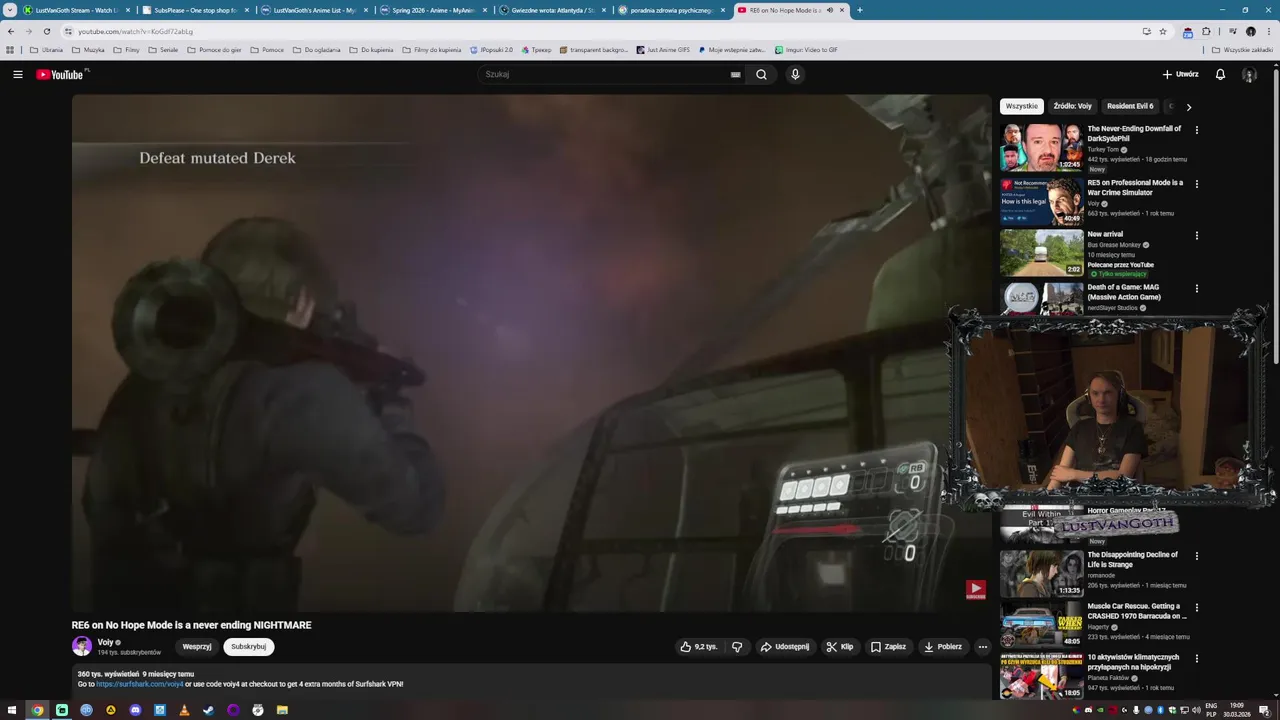Open the YouTube guide hamburger menu
The image size is (1280, 720).
pos(17,74)
